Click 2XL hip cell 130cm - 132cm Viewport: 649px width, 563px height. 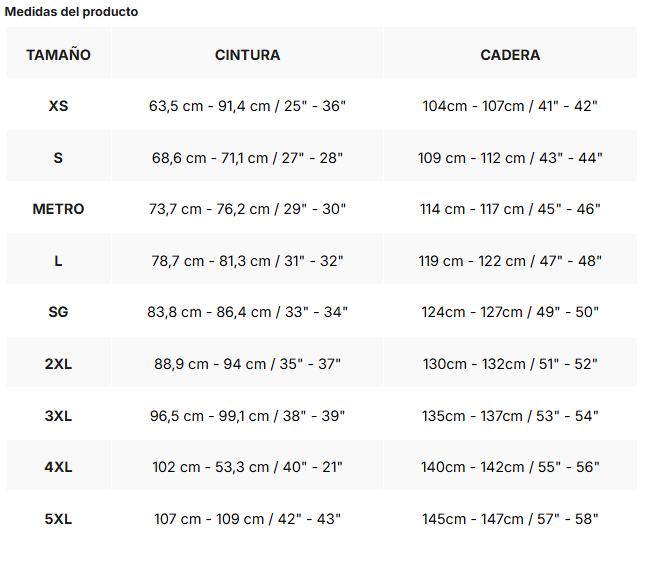[x=510, y=364]
